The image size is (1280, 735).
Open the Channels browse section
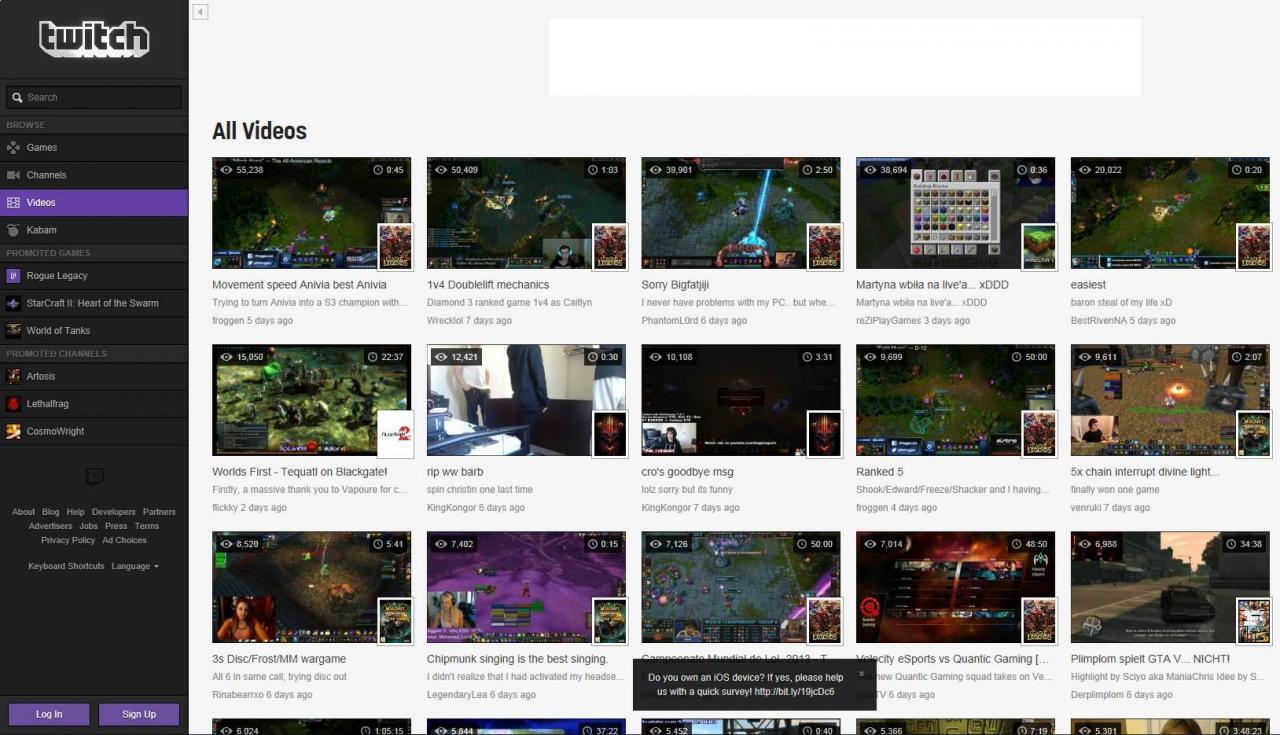pyautogui.click(x=94, y=175)
